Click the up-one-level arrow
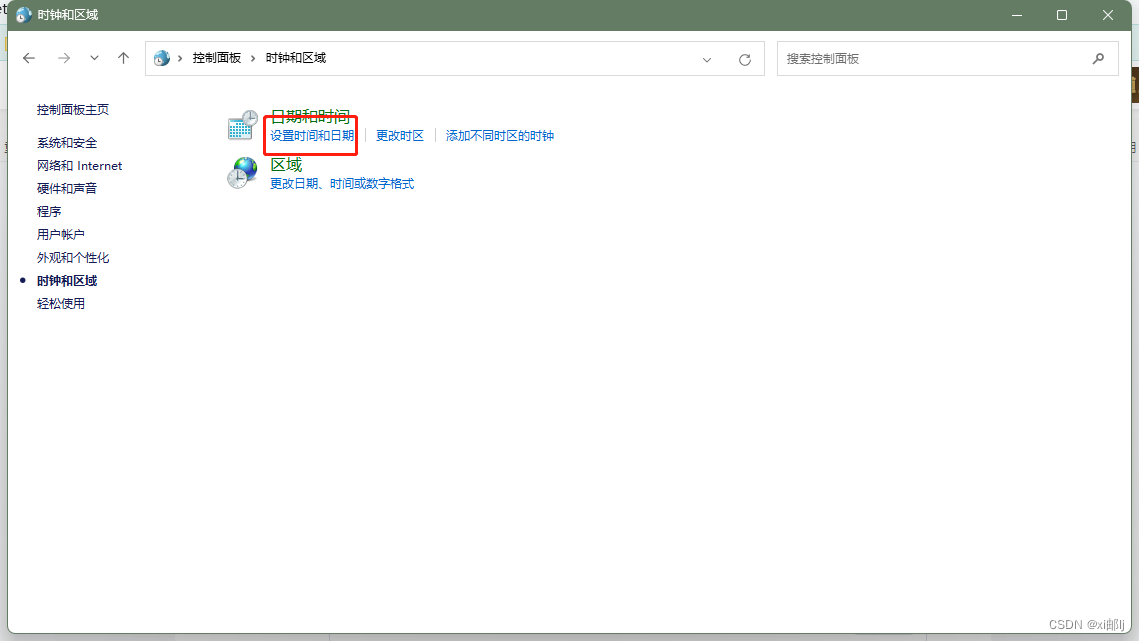Image resolution: width=1139 pixels, height=641 pixels. [x=123, y=57]
